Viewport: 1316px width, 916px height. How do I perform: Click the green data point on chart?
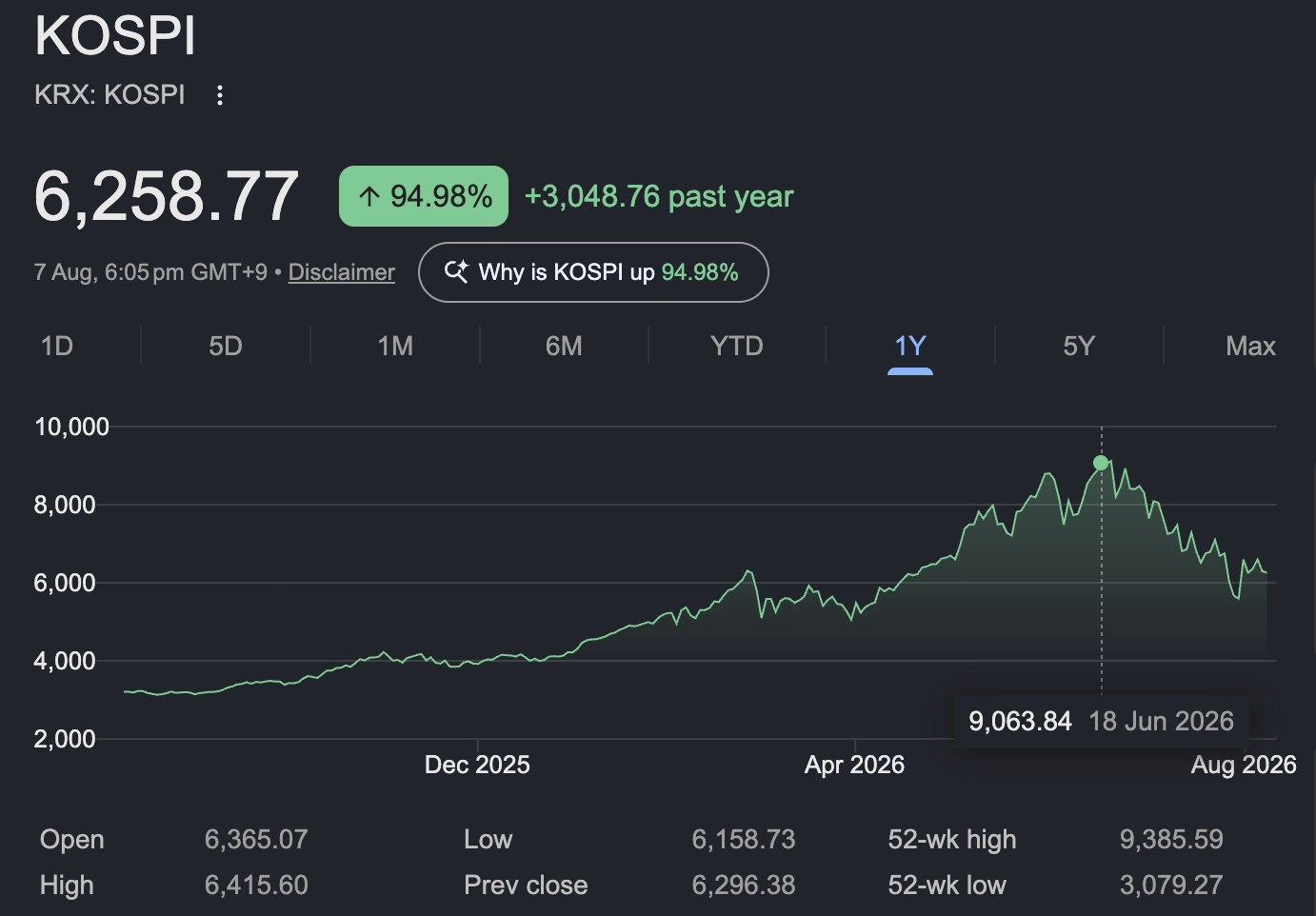click(x=1101, y=463)
